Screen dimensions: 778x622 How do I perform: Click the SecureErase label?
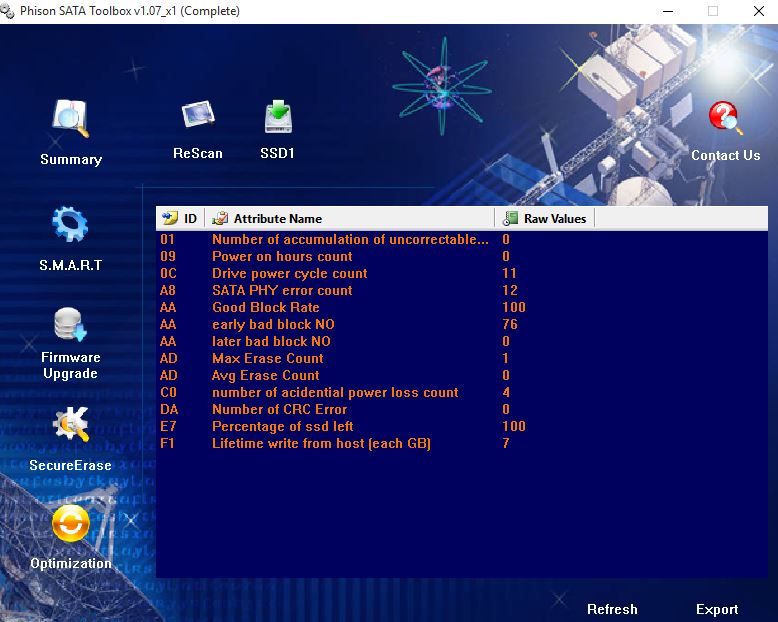pos(70,465)
